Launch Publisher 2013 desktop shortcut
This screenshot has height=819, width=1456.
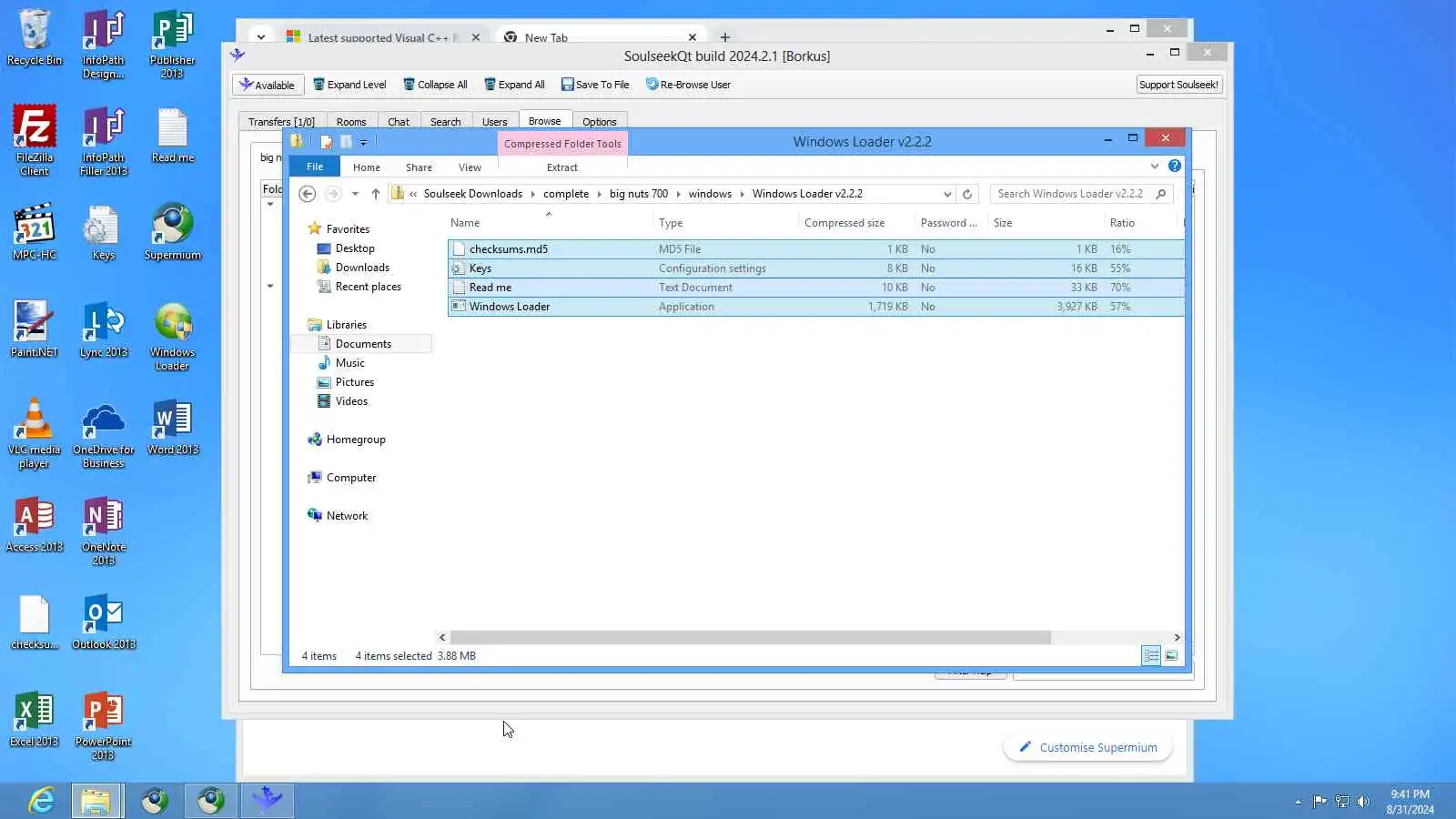[x=173, y=43]
